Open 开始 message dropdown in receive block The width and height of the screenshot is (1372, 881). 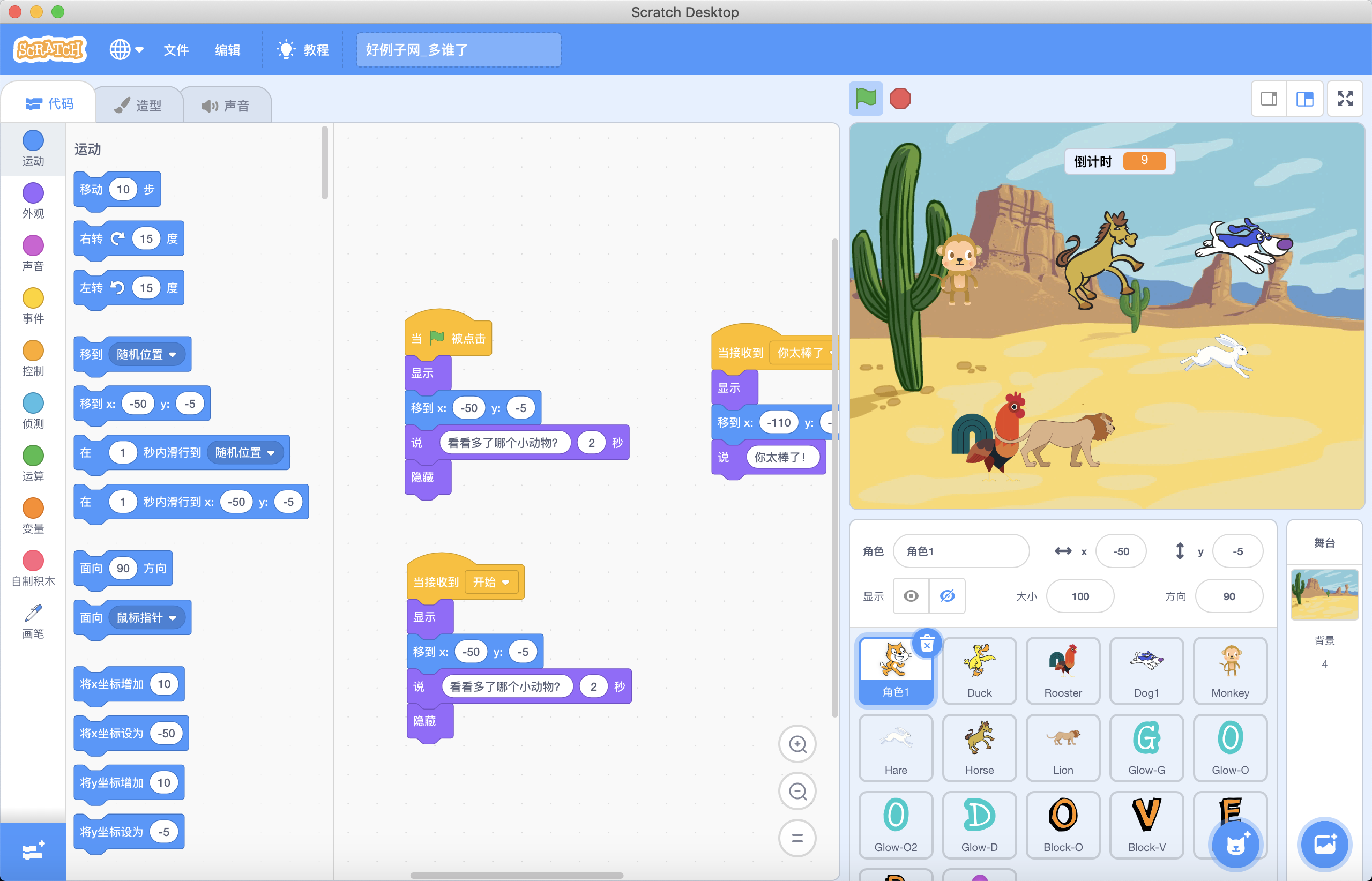tap(491, 582)
